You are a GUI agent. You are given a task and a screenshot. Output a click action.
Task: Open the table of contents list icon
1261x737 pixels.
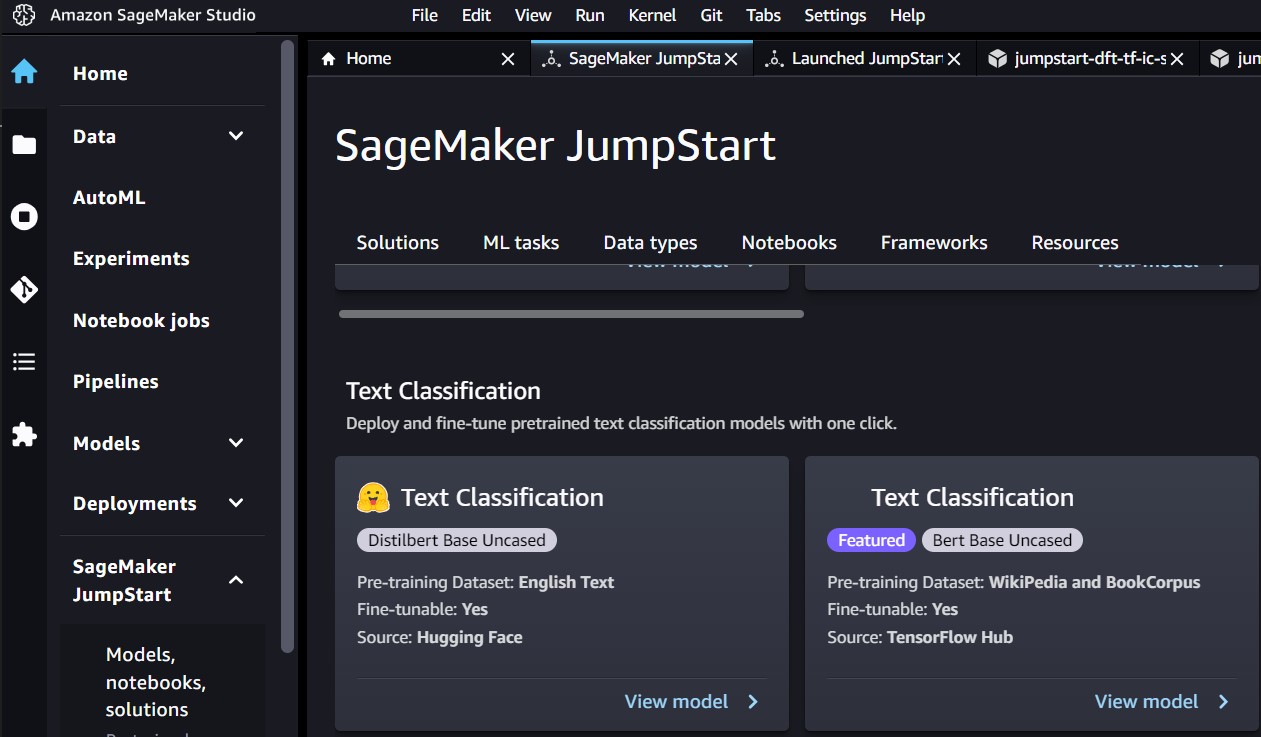pos(24,362)
